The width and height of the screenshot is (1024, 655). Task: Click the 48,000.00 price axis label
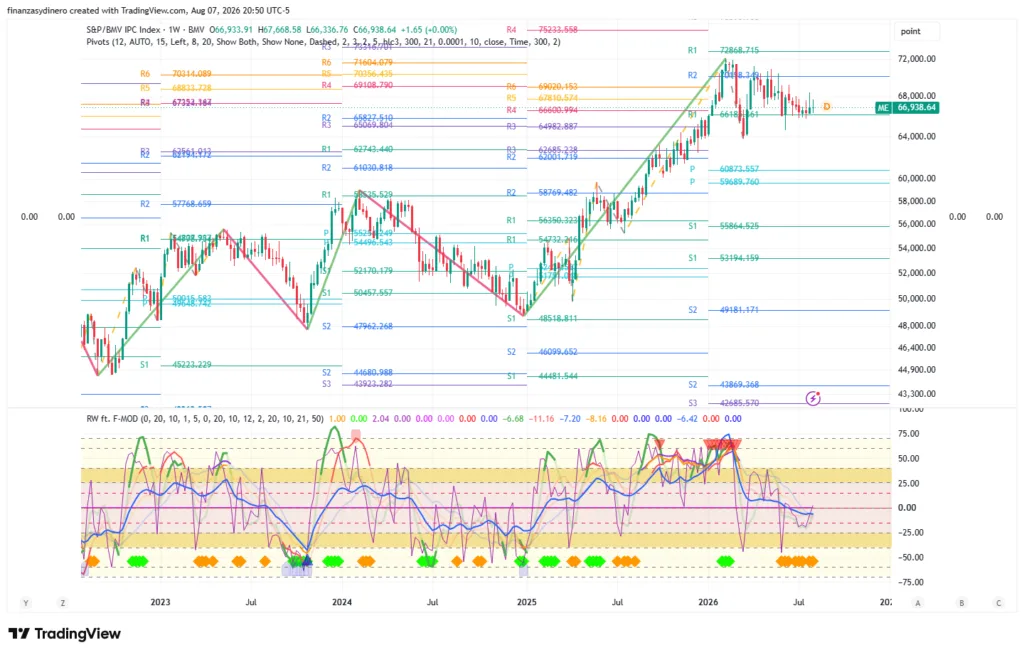point(916,326)
